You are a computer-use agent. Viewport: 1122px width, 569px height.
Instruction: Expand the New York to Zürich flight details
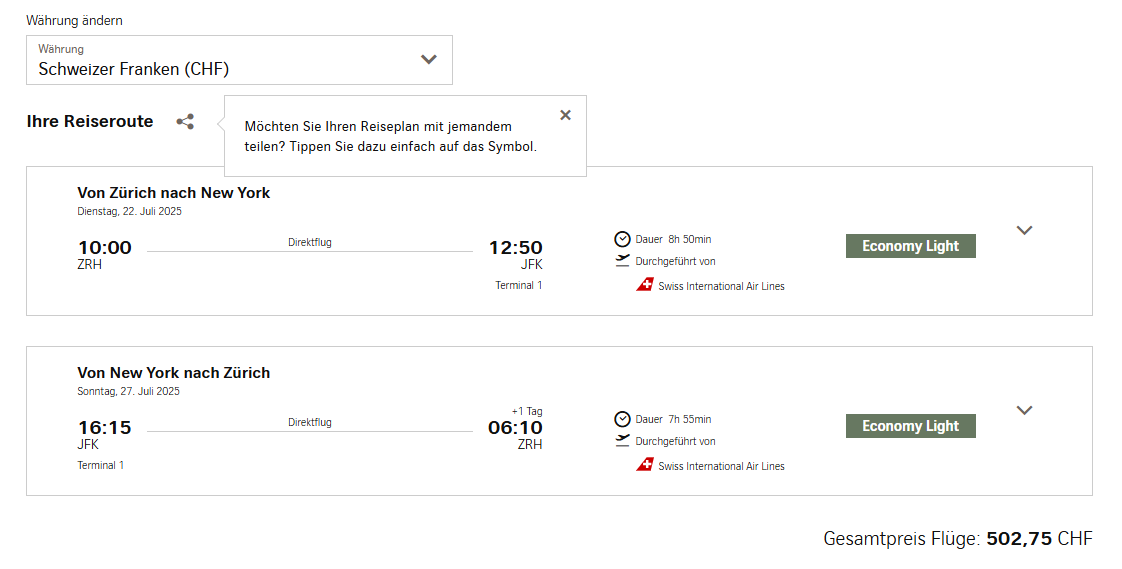point(1024,410)
